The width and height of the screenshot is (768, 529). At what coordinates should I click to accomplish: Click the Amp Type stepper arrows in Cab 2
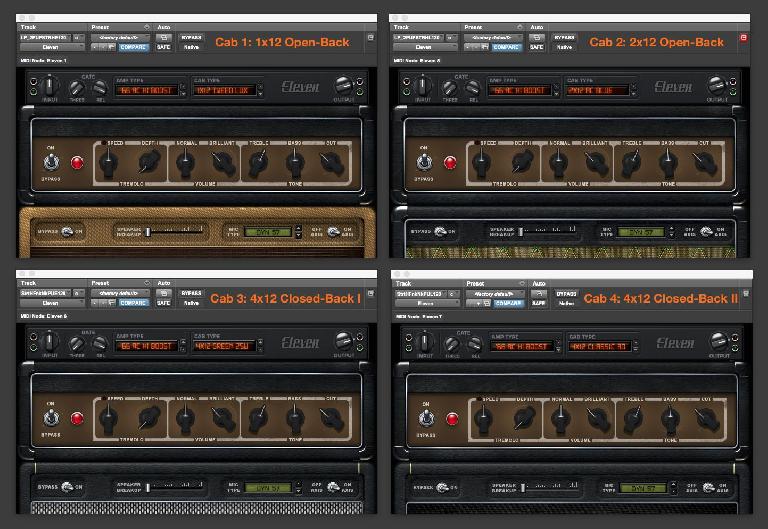pyautogui.click(x=556, y=91)
